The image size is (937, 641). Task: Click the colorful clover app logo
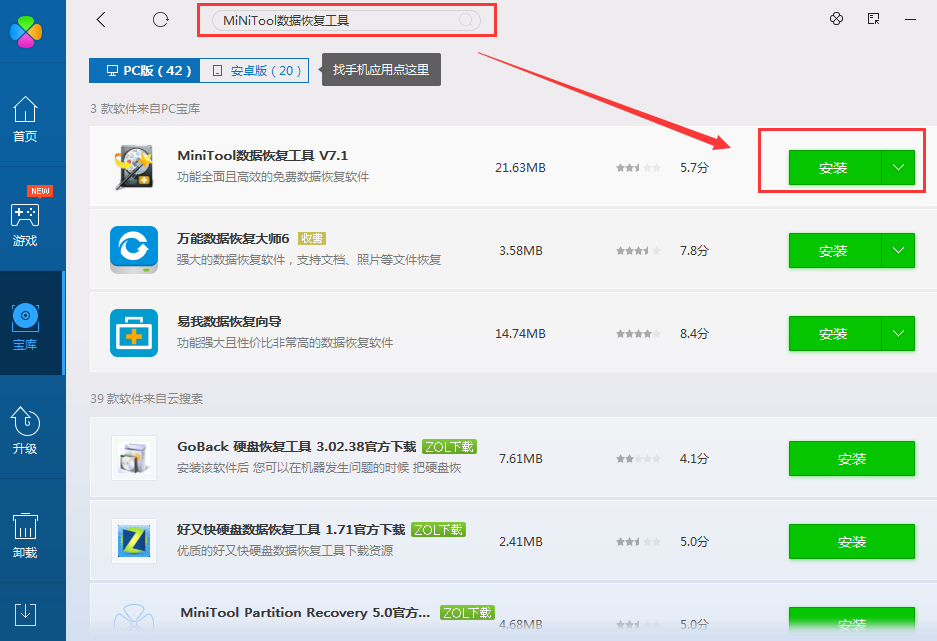point(26,31)
